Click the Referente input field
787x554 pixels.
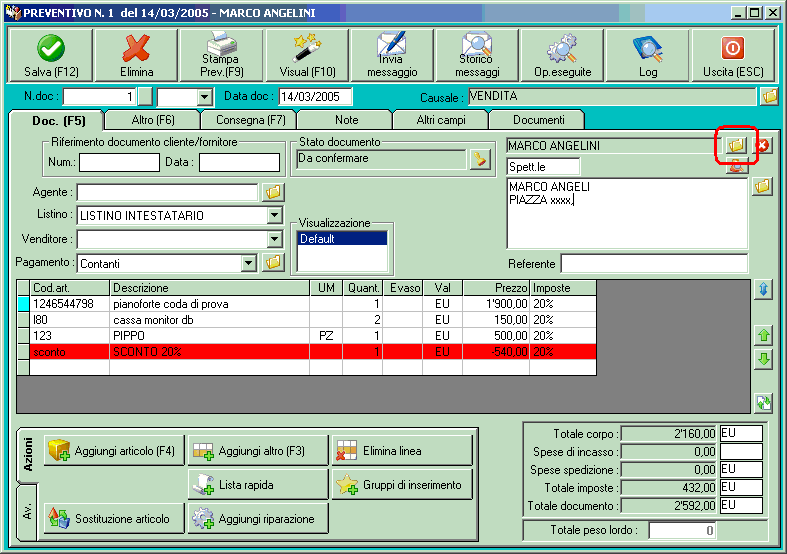point(654,263)
